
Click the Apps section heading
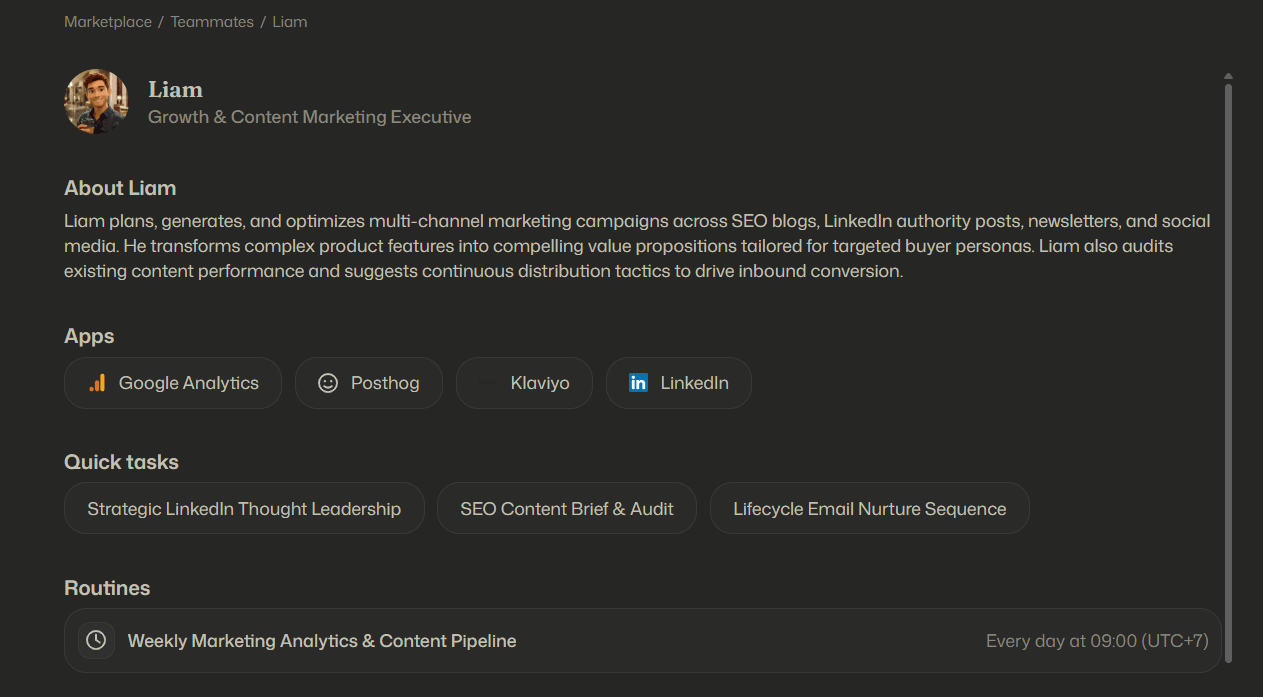(x=89, y=336)
